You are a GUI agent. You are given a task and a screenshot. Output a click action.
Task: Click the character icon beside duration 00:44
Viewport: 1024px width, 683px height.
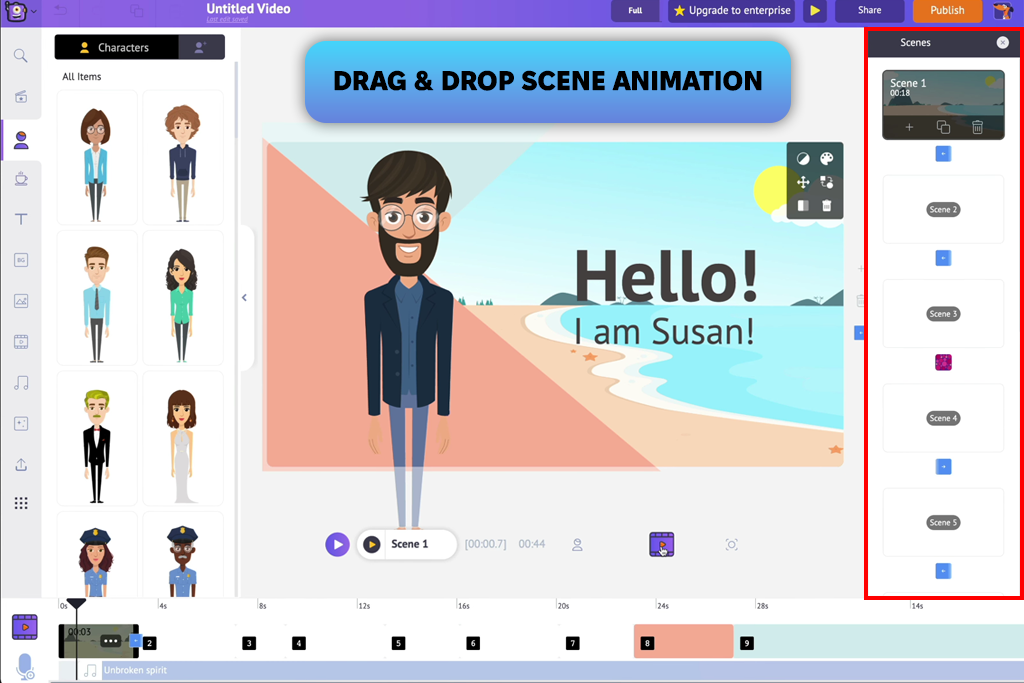pos(577,545)
